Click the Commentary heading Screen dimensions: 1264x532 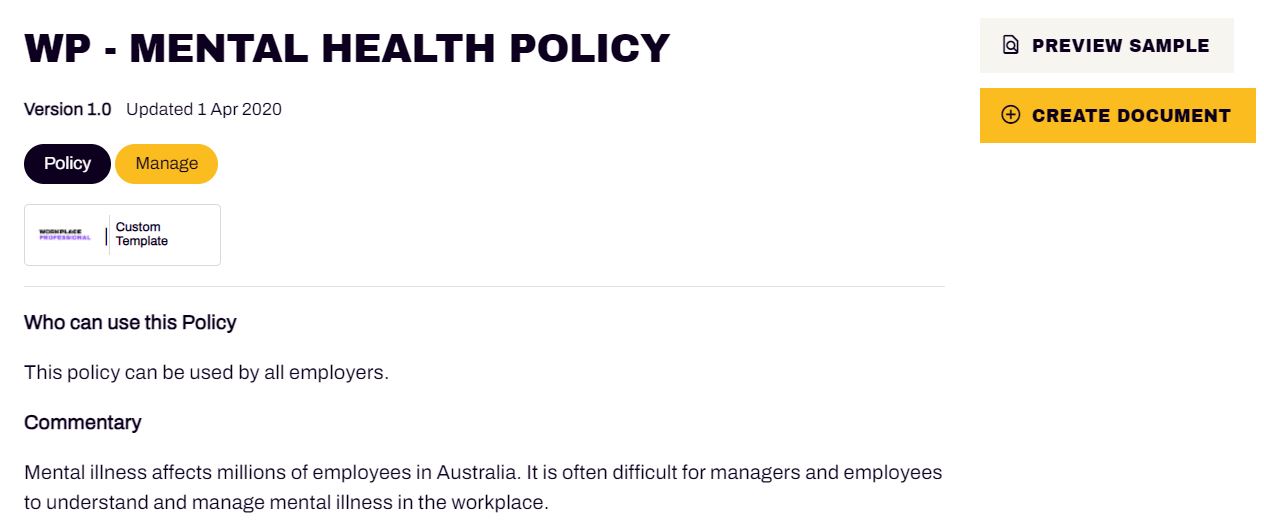point(83,422)
